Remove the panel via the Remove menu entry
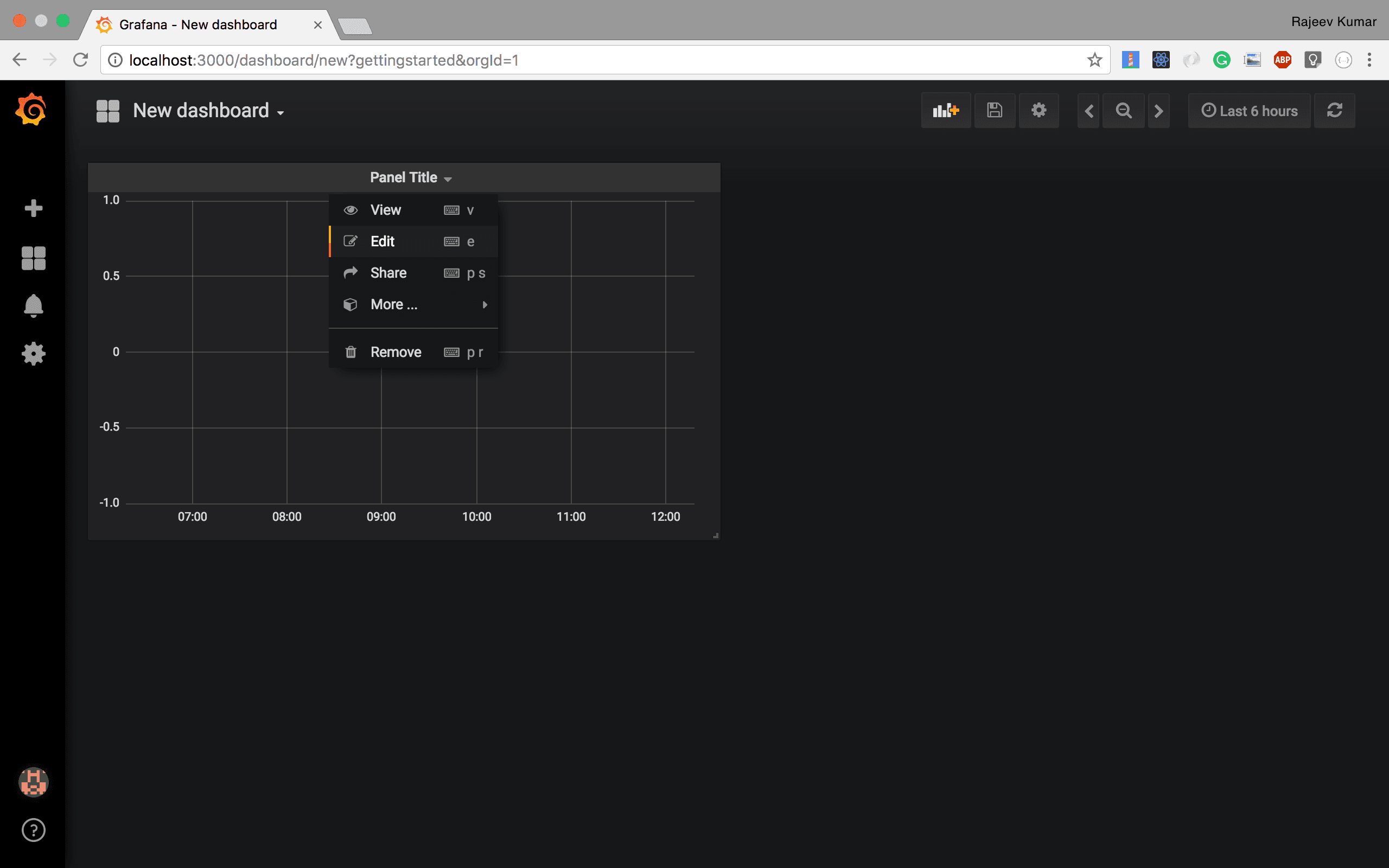This screenshot has width=1389, height=868. point(396,352)
